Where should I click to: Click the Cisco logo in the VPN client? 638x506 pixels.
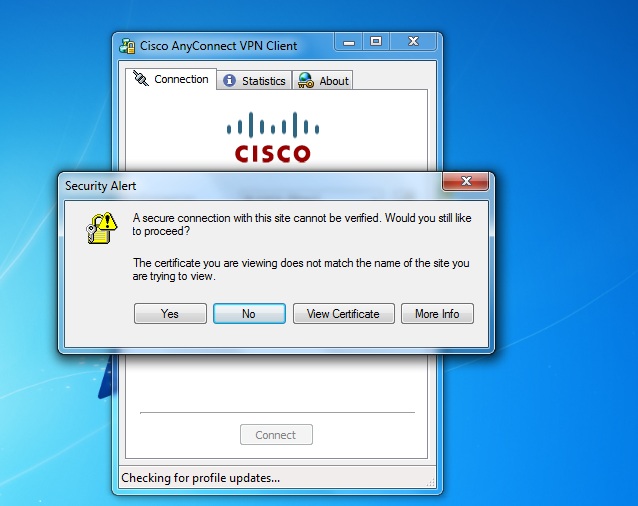click(273, 137)
